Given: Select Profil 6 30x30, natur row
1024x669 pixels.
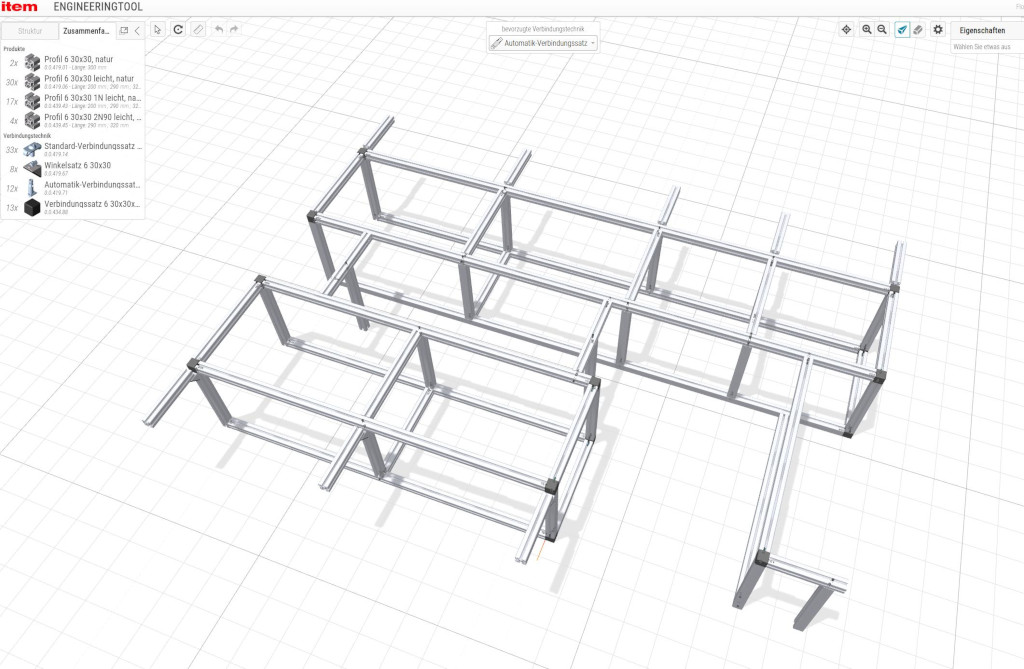Looking at the screenshot, I should (x=72, y=63).
